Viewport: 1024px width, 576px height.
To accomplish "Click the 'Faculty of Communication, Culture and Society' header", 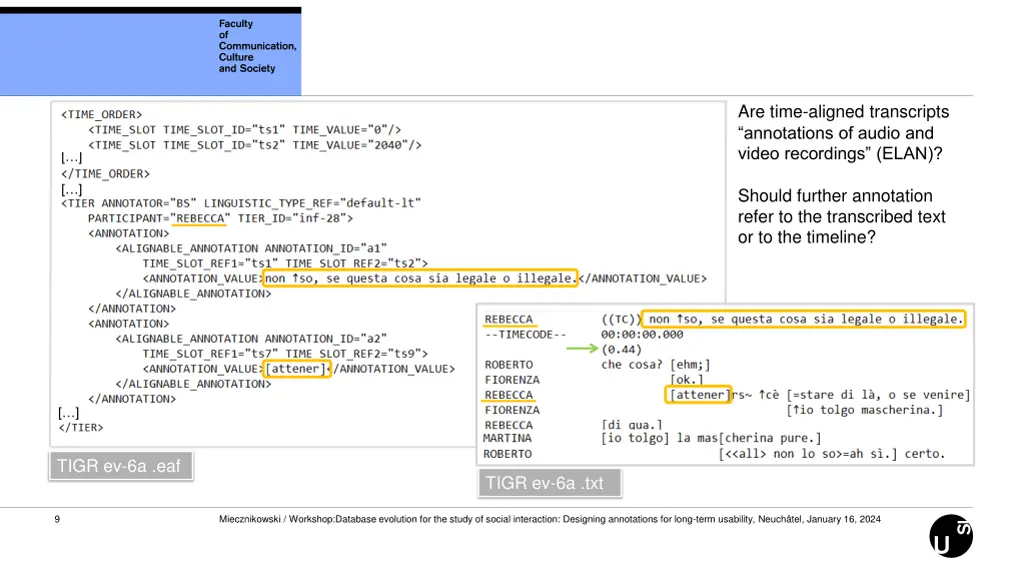I will click(257, 46).
